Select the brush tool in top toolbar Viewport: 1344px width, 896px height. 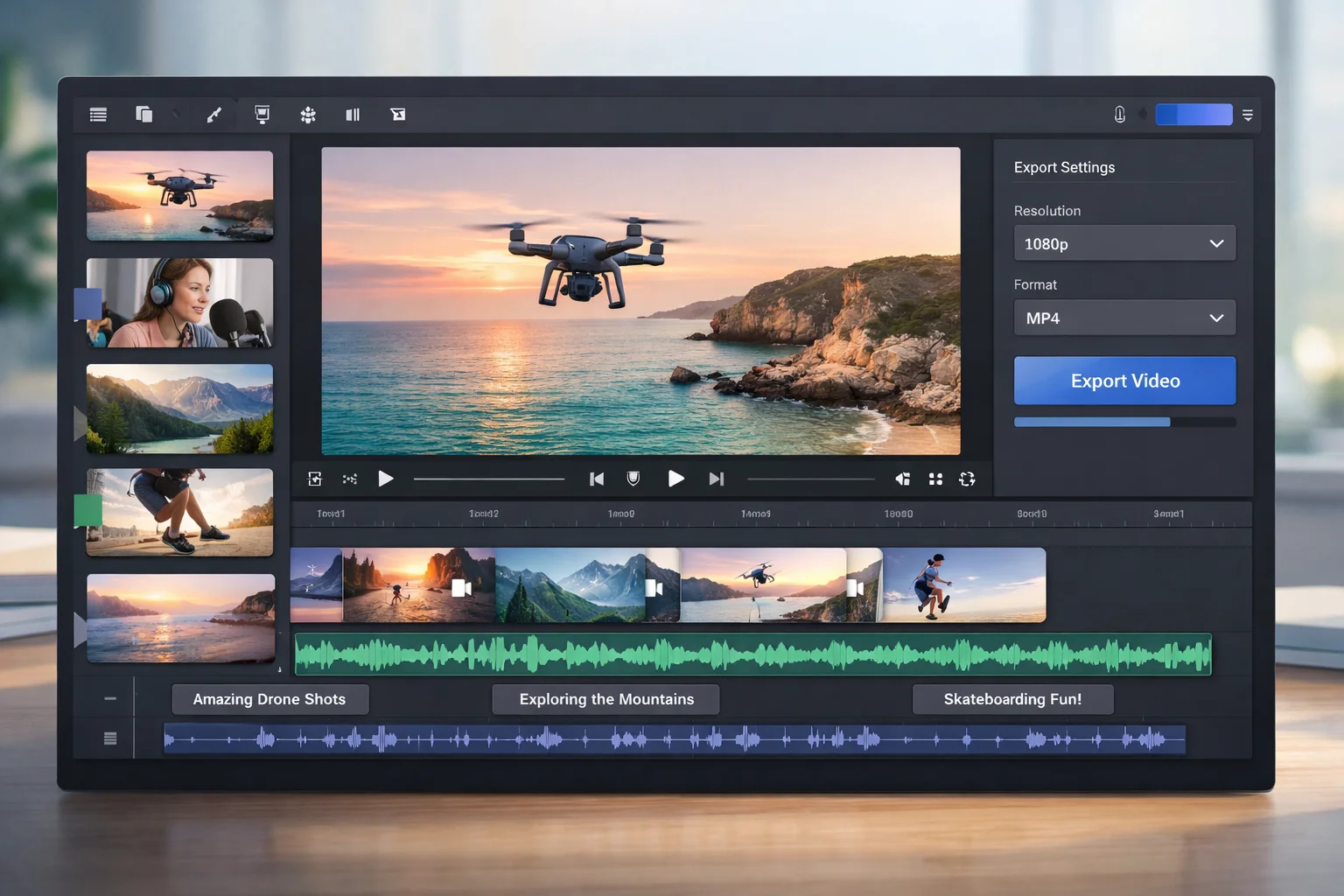[x=213, y=115]
